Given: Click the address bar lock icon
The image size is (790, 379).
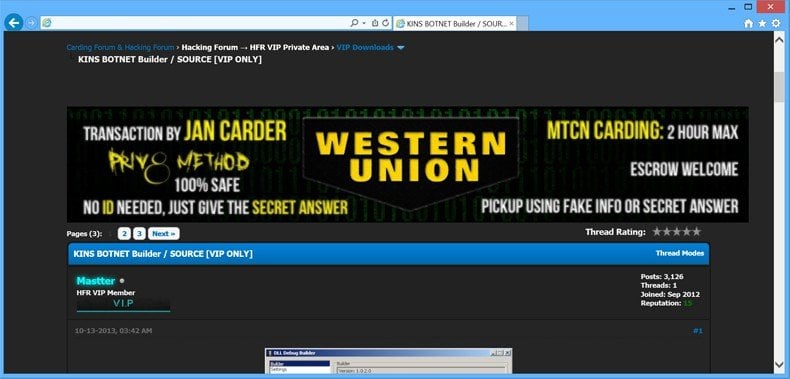Looking at the screenshot, I should pos(375,23).
